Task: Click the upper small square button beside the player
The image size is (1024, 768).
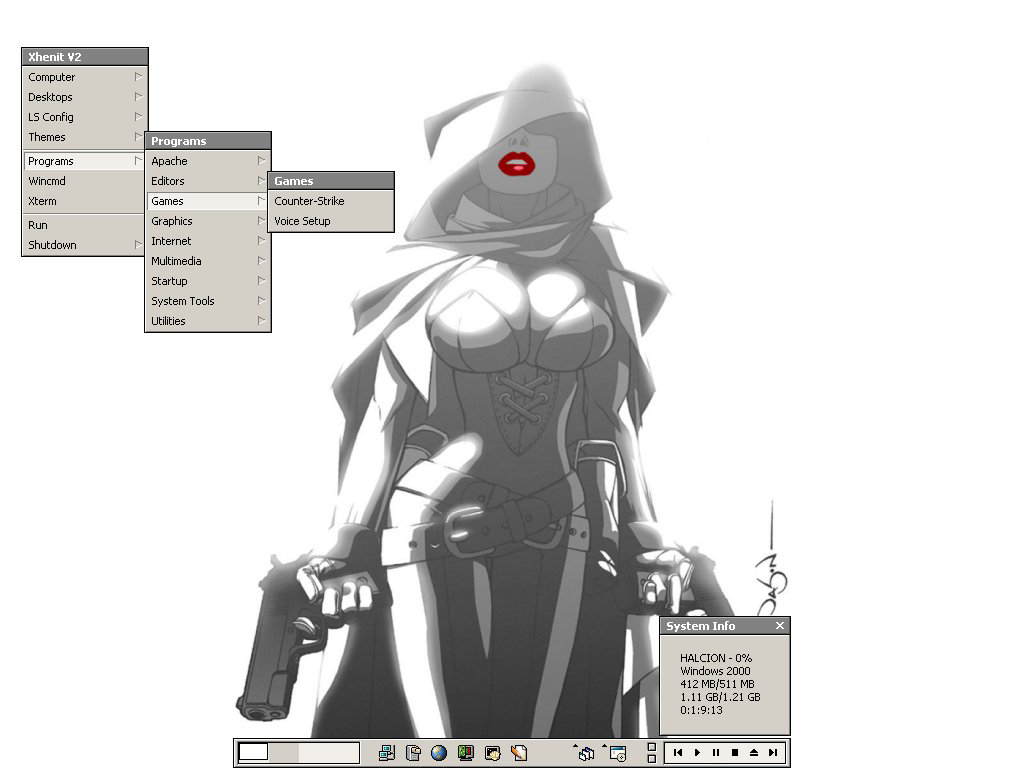Action: pos(652,747)
